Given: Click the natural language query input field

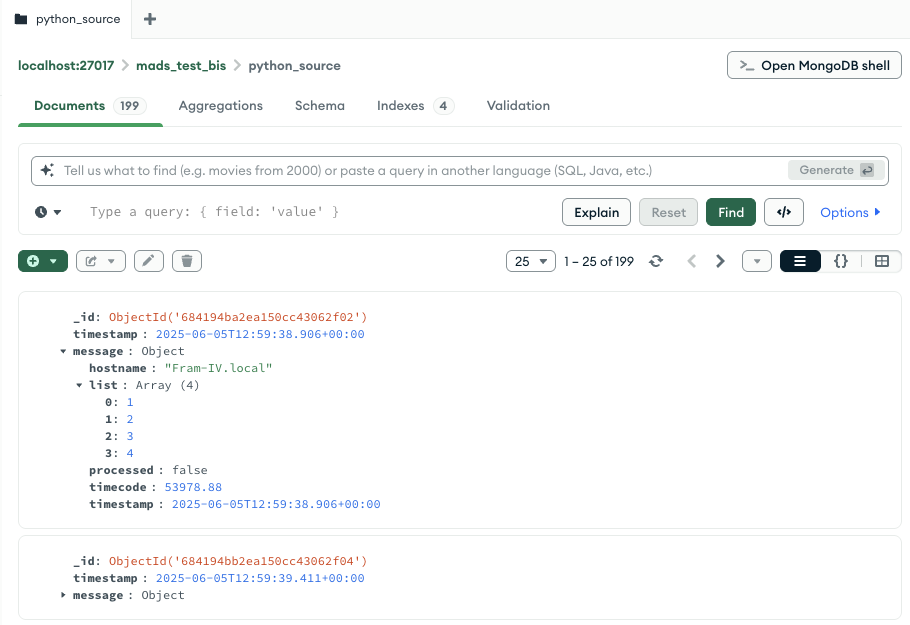Looking at the screenshot, I should click(420, 171).
